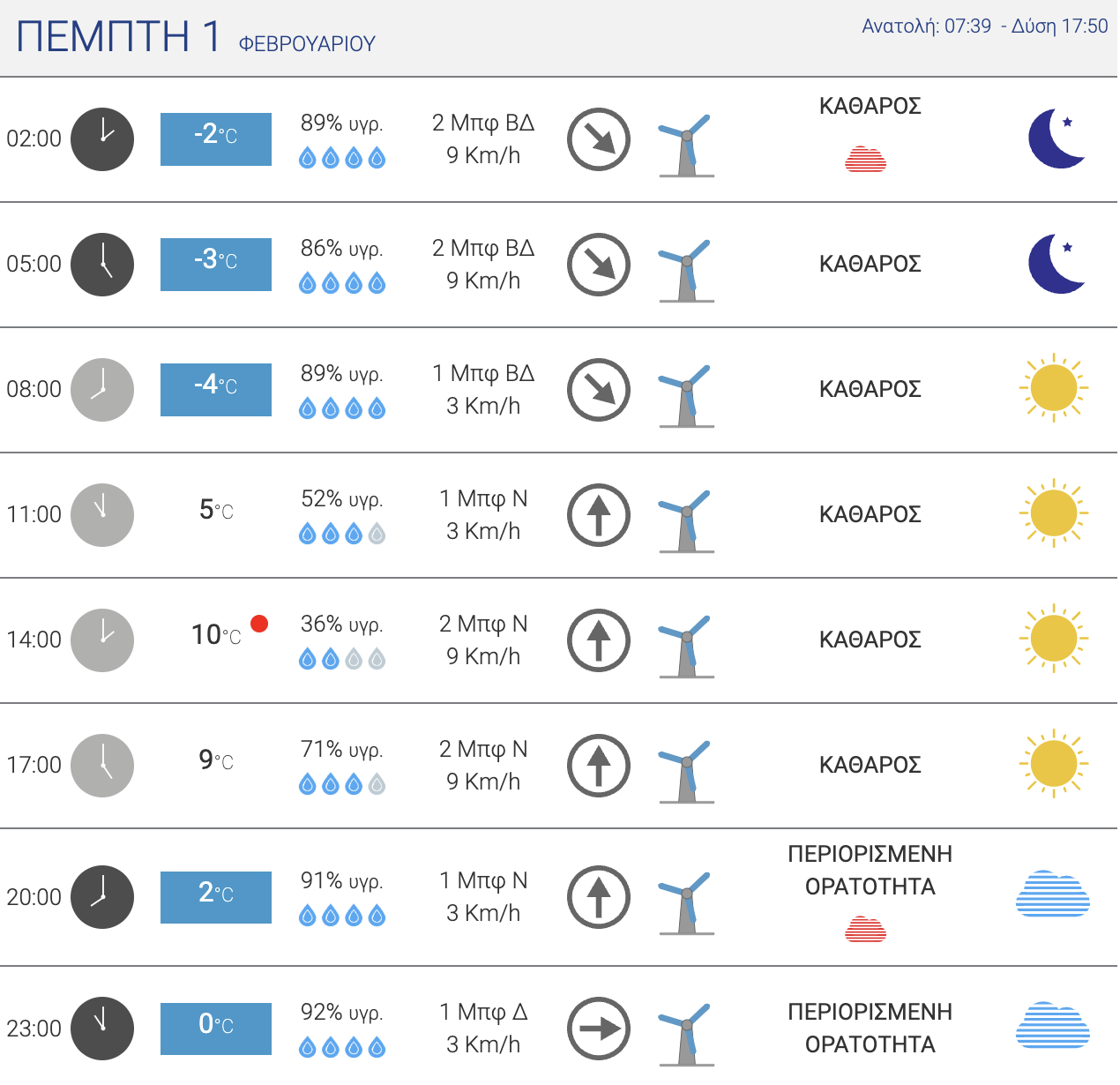Click the ΠΕΜΠΤΗ 1 date heading
Screen dimensions: 1120x1085
(118, 37)
